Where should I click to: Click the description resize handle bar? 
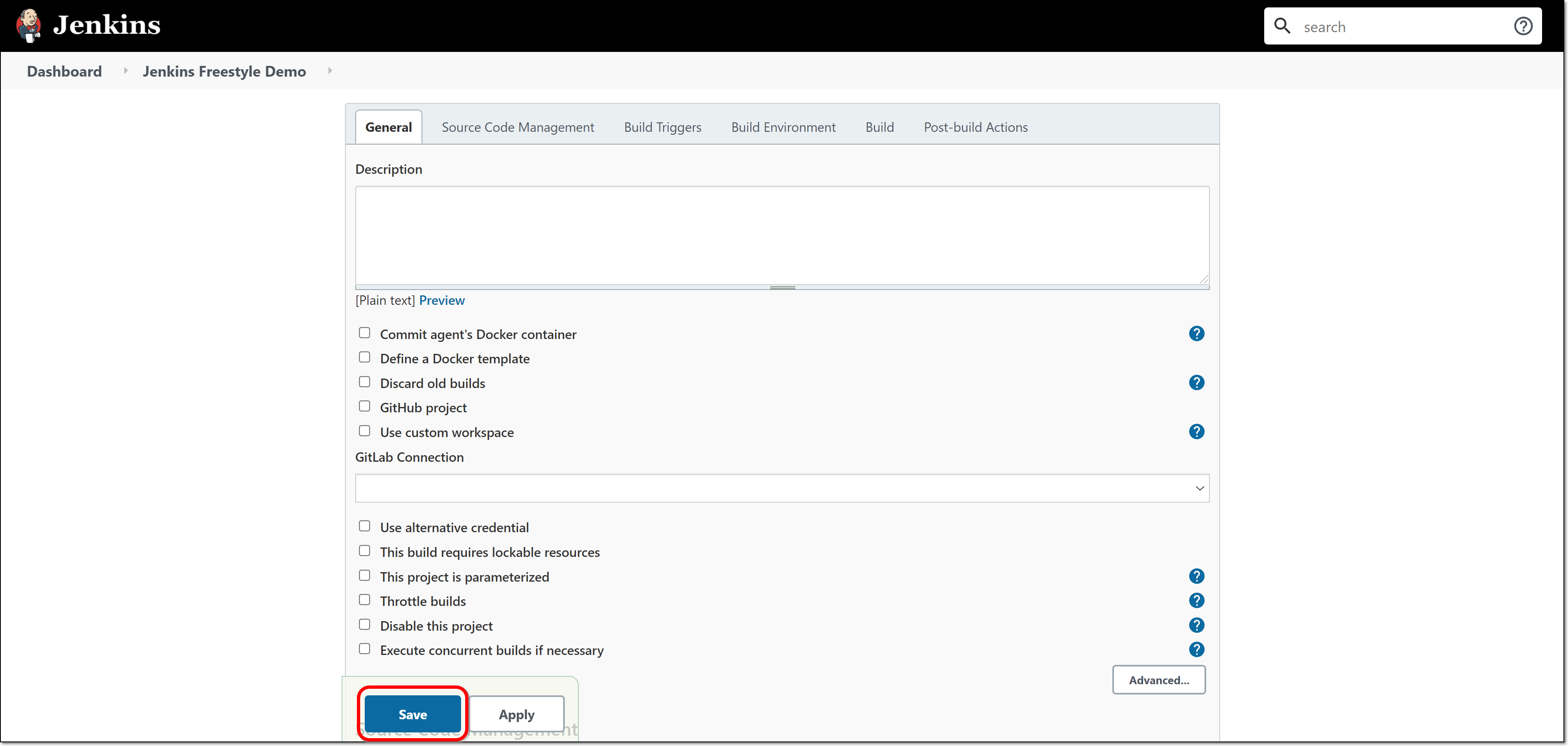pos(782,288)
